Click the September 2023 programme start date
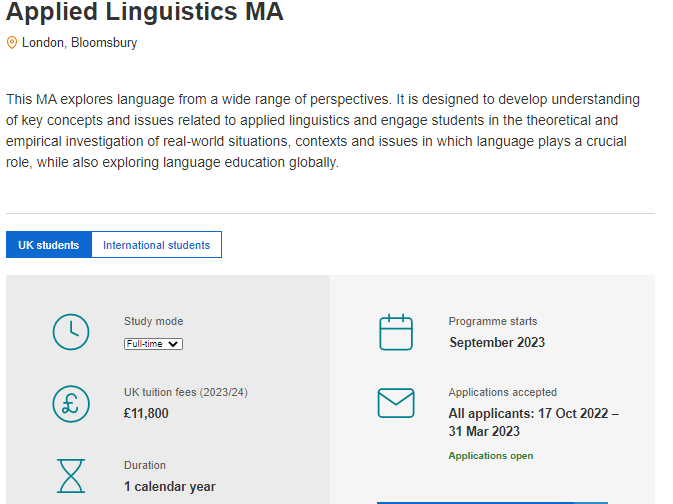Image resolution: width=673 pixels, height=504 pixels. coord(497,342)
